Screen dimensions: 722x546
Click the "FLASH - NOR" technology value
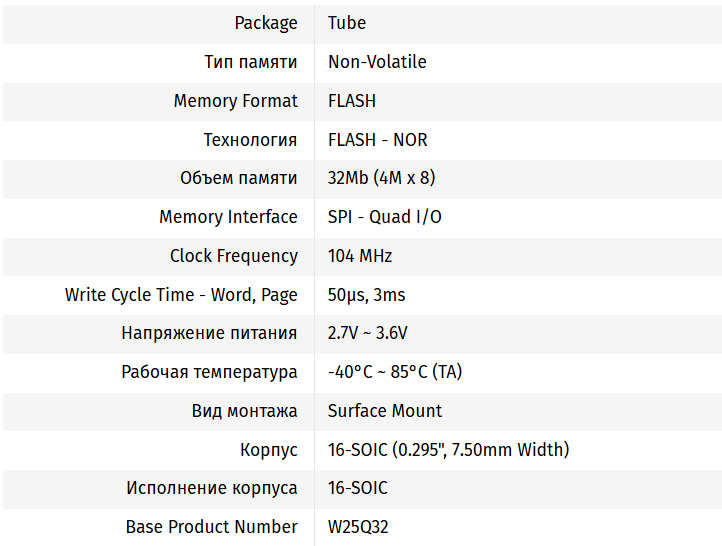pyautogui.click(x=377, y=140)
